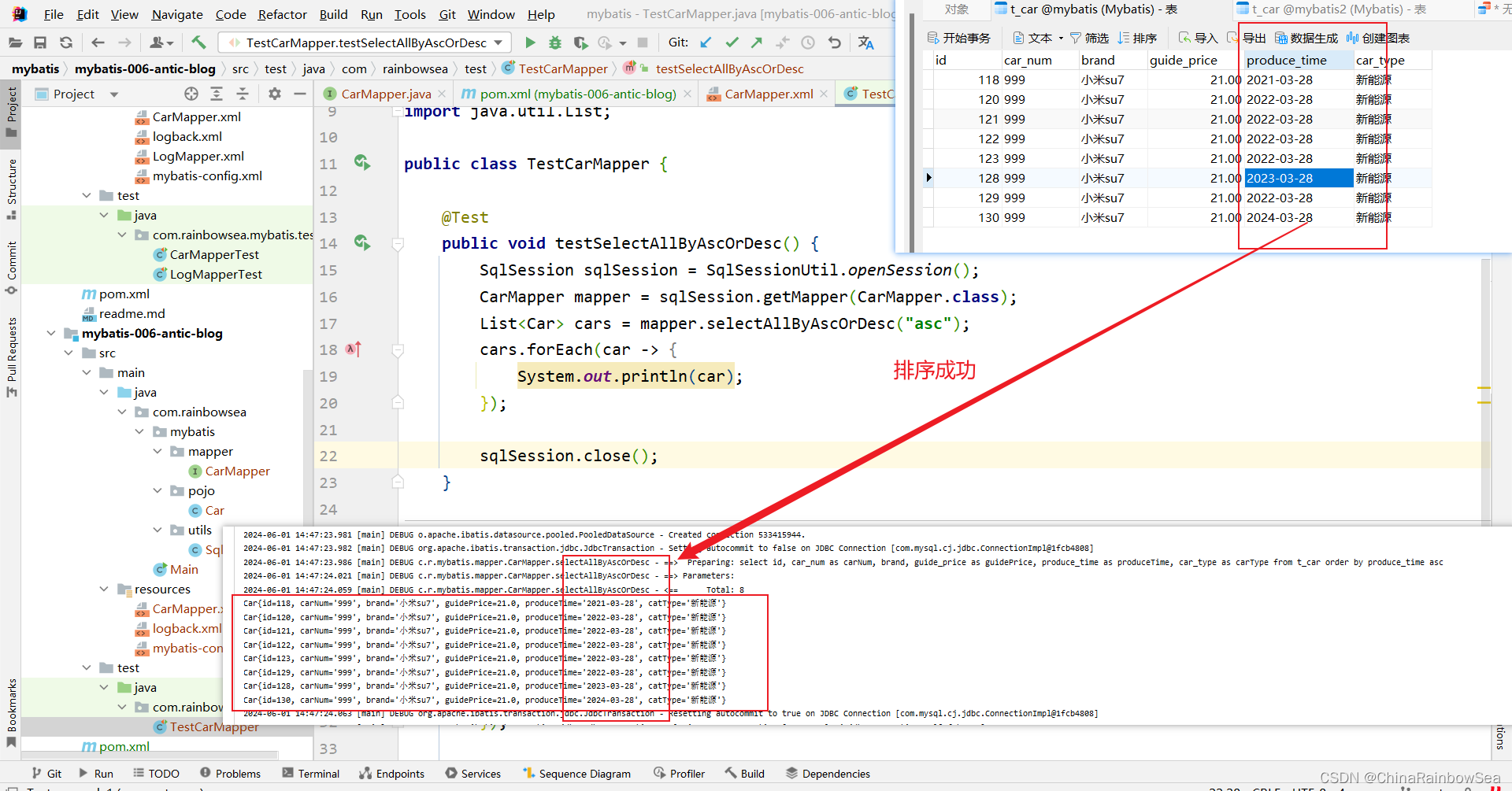Switch to the CarMapper.xml editor tab
The image size is (1512, 791).
[768, 94]
